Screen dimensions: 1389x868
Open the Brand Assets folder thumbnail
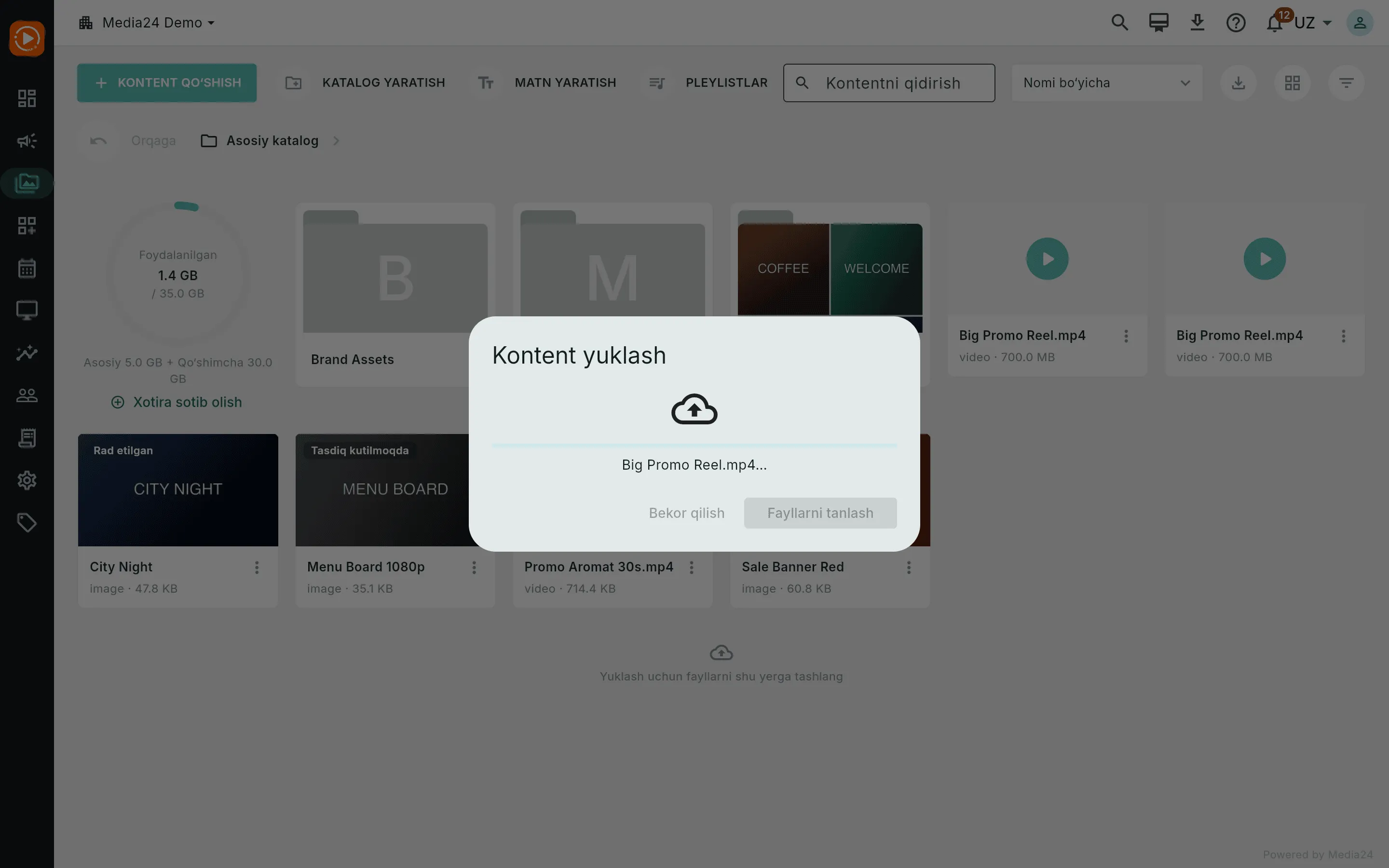pyautogui.click(x=395, y=271)
